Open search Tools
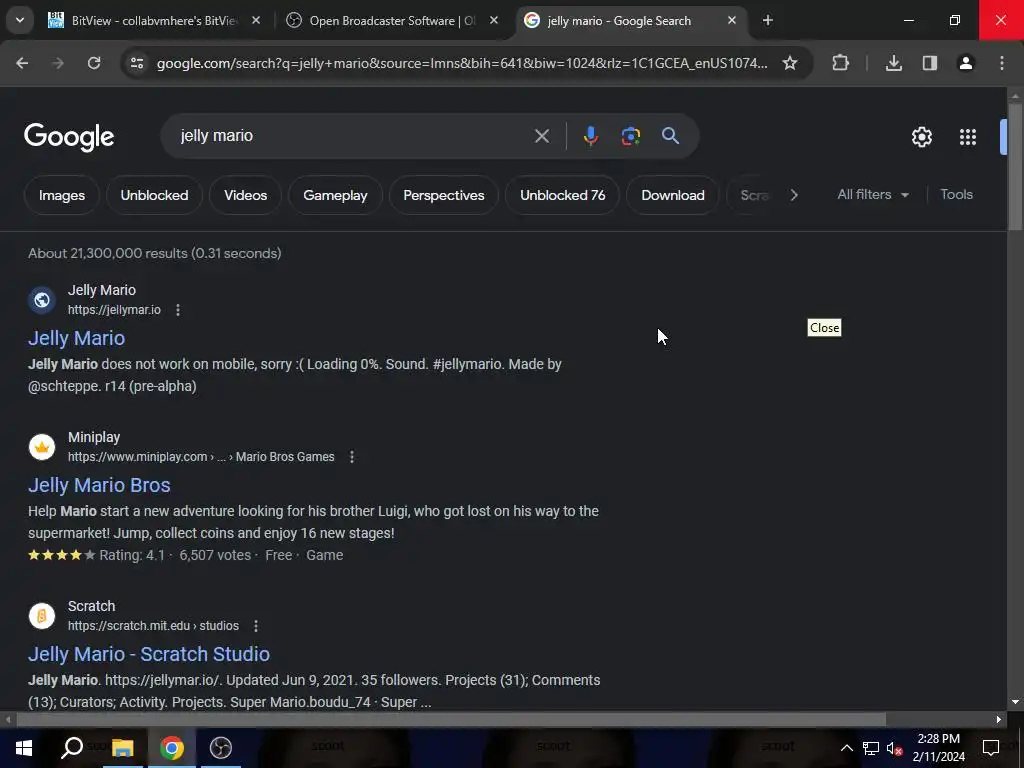1024x768 pixels. (956, 195)
